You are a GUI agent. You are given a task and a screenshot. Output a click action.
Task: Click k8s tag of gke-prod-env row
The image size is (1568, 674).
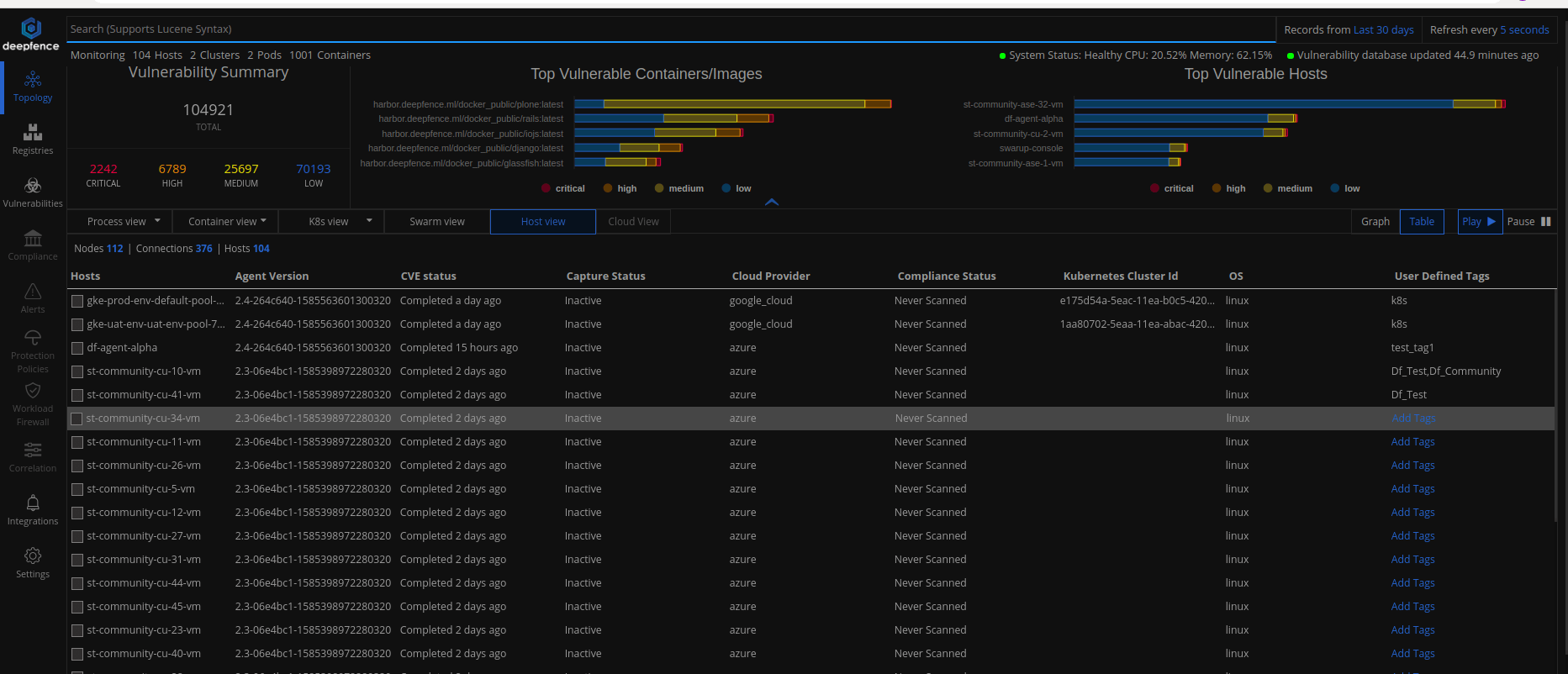click(x=1399, y=301)
